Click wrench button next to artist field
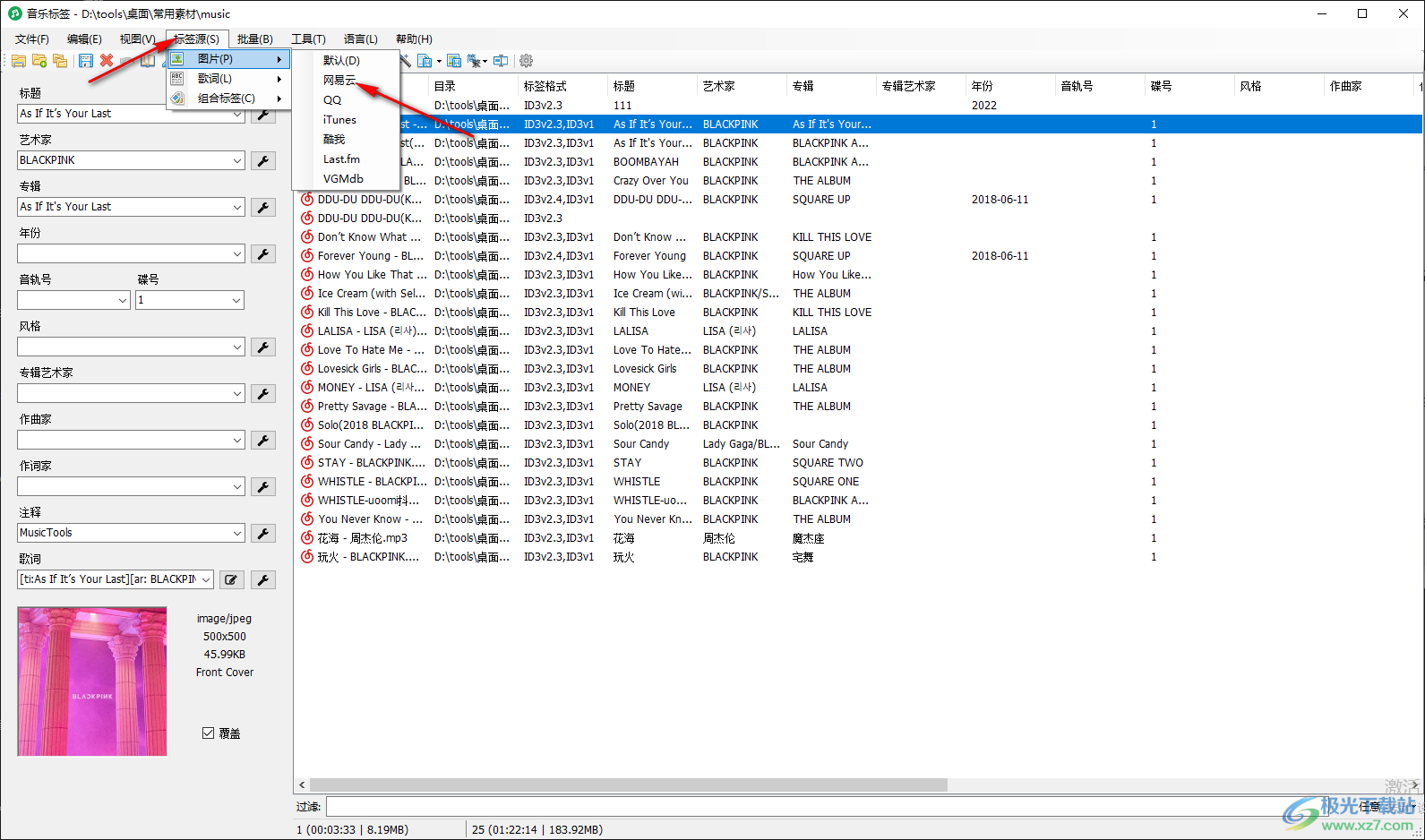This screenshot has width=1425, height=840. pos(263,161)
